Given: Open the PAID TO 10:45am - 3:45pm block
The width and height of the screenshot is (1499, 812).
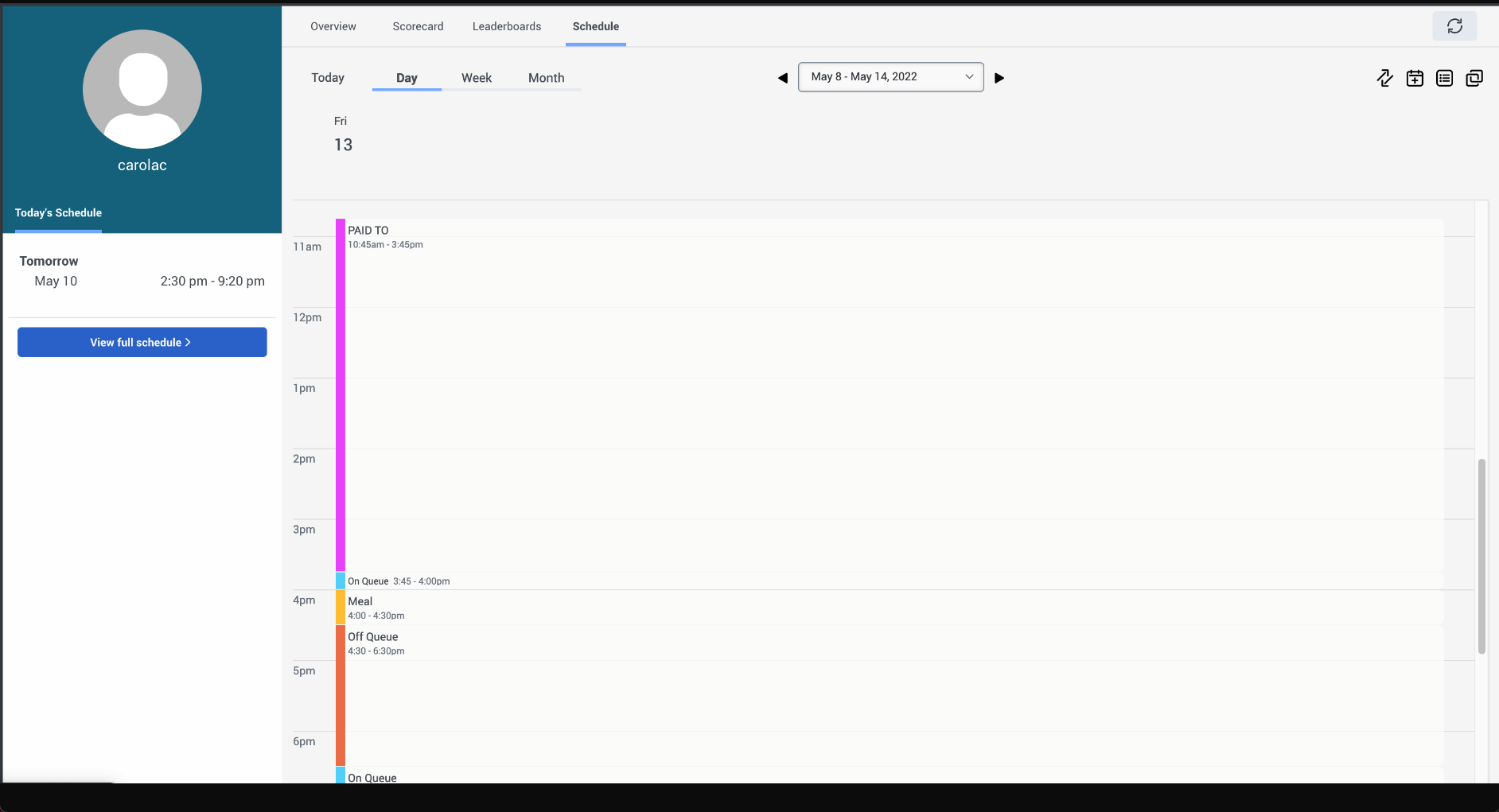Looking at the screenshot, I should tap(890, 395).
